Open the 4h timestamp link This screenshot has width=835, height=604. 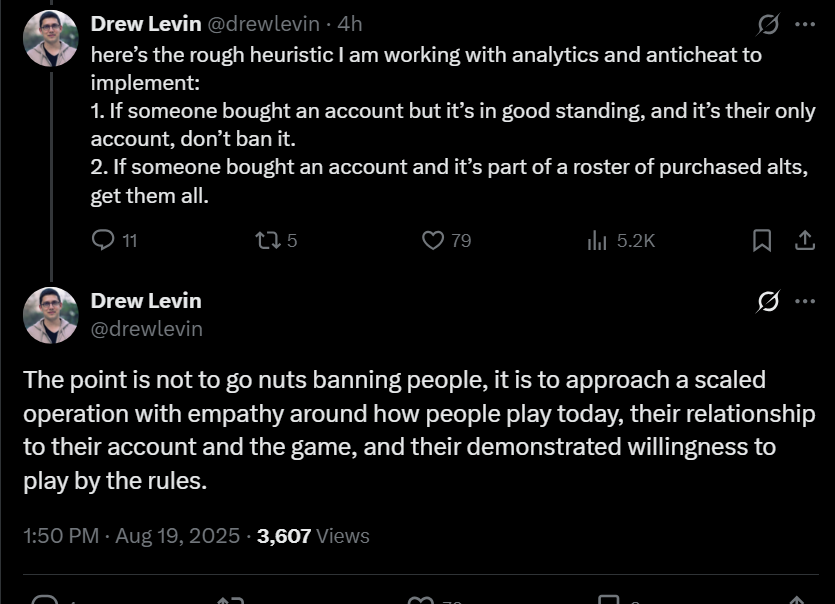[x=350, y=24]
